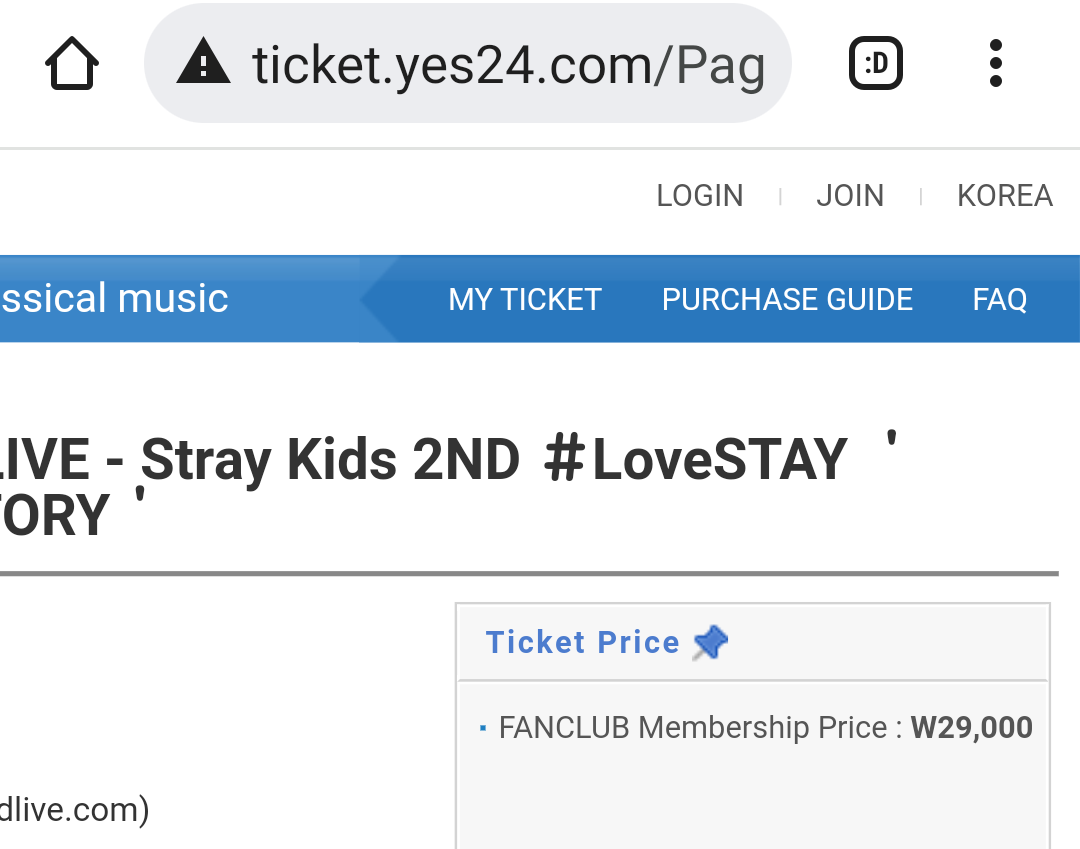Switch site language via KOREA link
Viewport: 1080px width, 849px height.
tap(1004, 196)
